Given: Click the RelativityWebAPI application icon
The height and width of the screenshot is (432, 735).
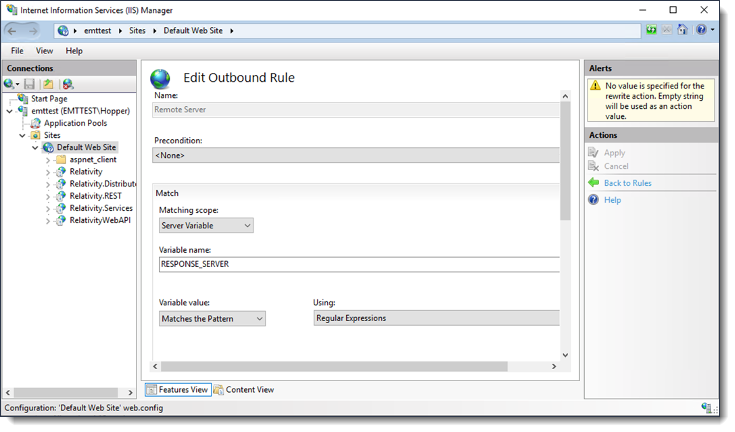Looking at the screenshot, I should (61, 221).
